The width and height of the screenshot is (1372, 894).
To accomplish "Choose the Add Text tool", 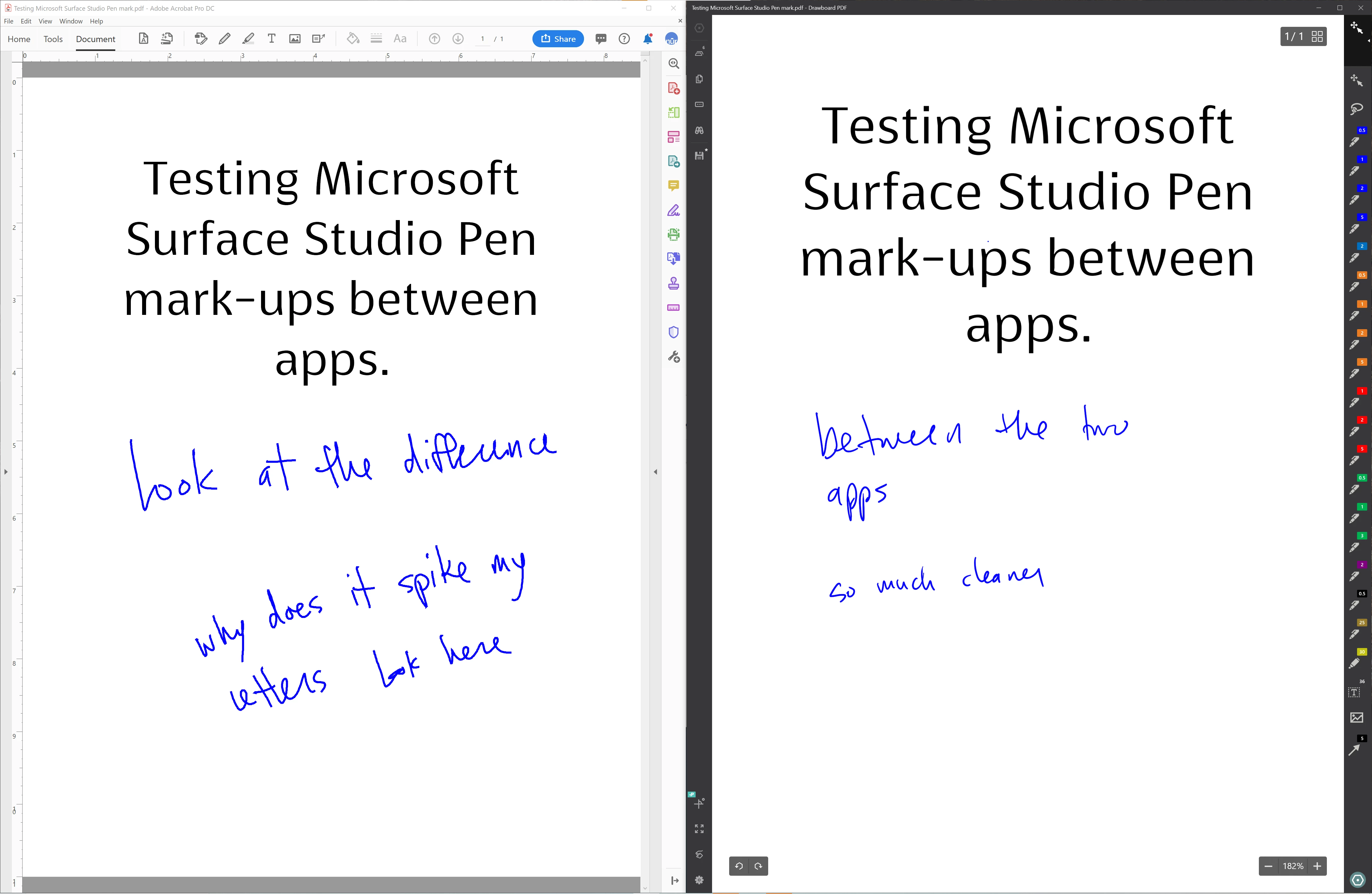I will coord(271,39).
